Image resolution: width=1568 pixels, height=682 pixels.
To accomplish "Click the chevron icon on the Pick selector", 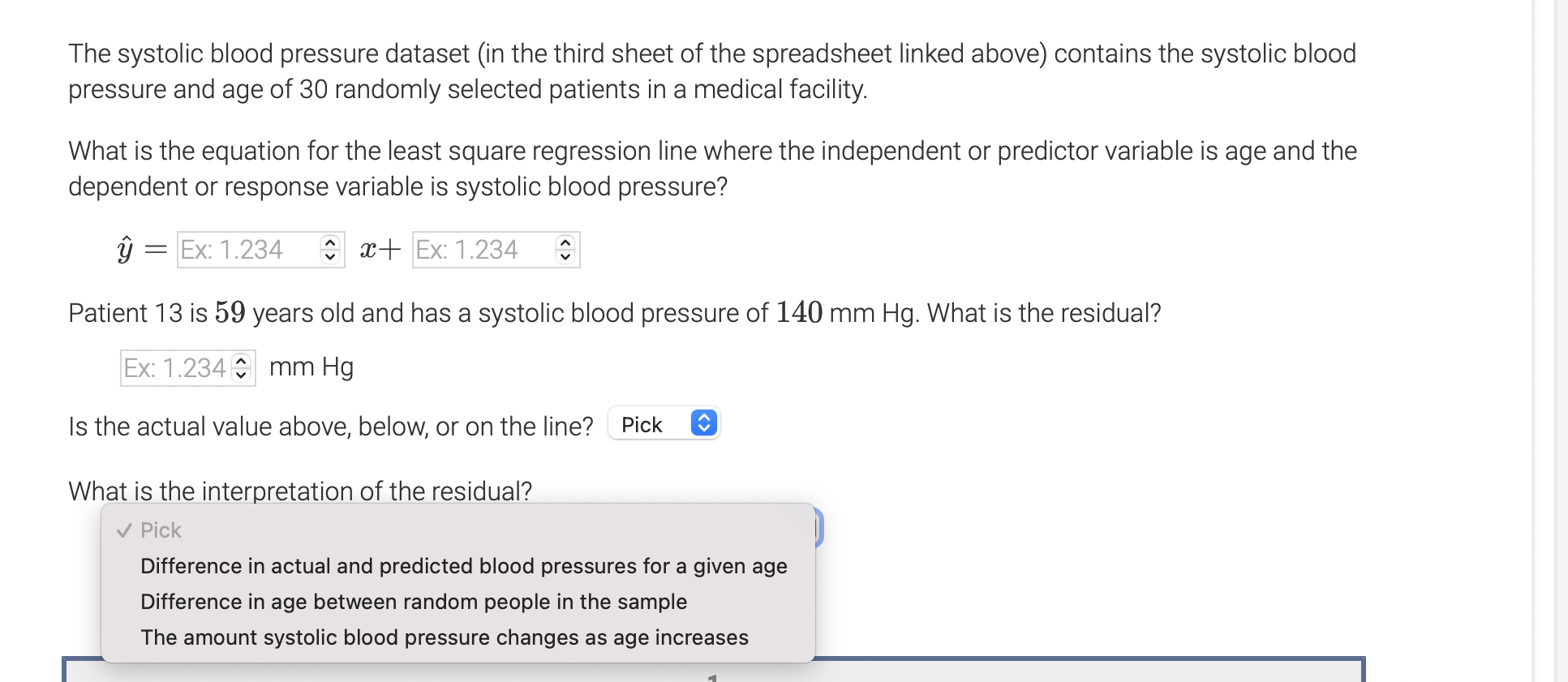I will 702,423.
